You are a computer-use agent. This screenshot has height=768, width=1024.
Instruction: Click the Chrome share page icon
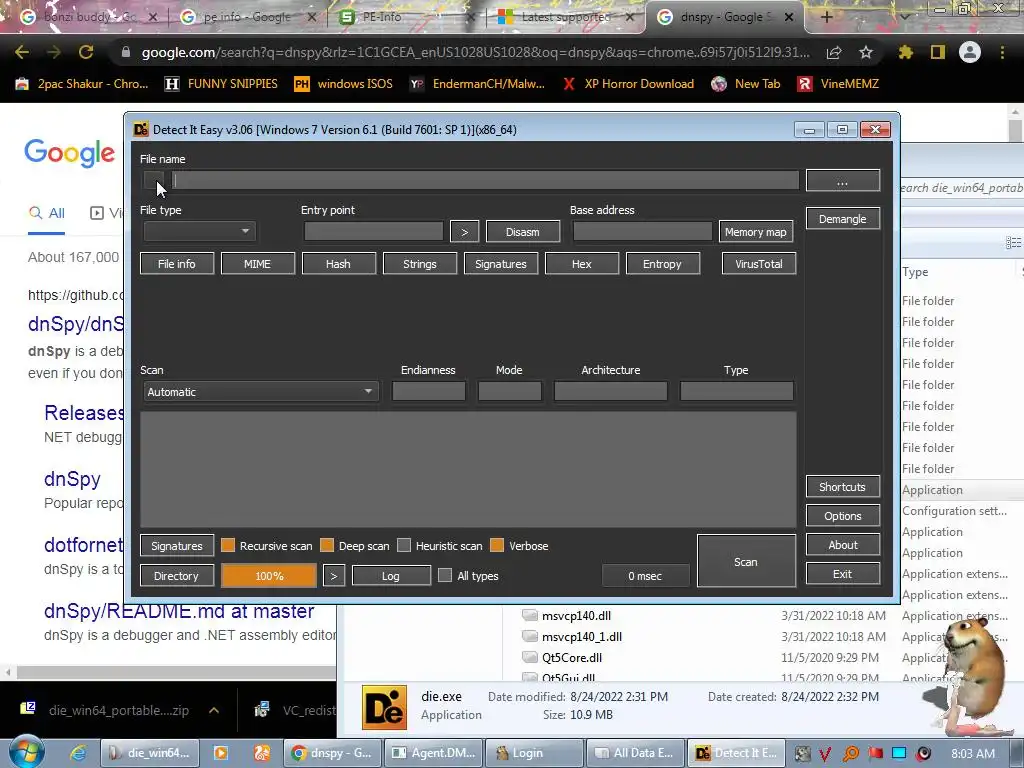coord(834,52)
